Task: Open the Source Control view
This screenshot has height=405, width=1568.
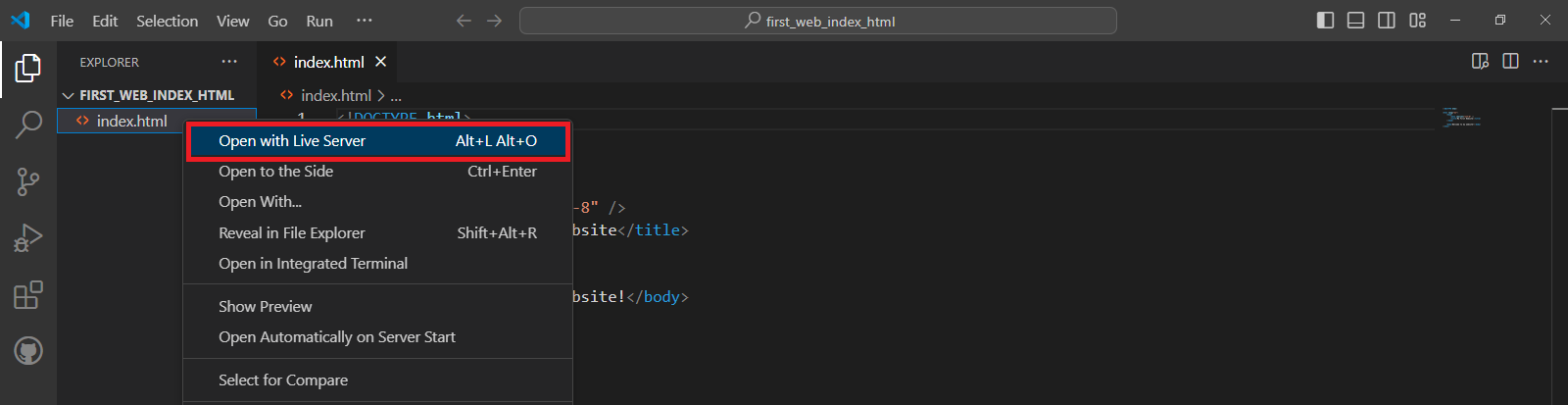Action: [28, 181]
